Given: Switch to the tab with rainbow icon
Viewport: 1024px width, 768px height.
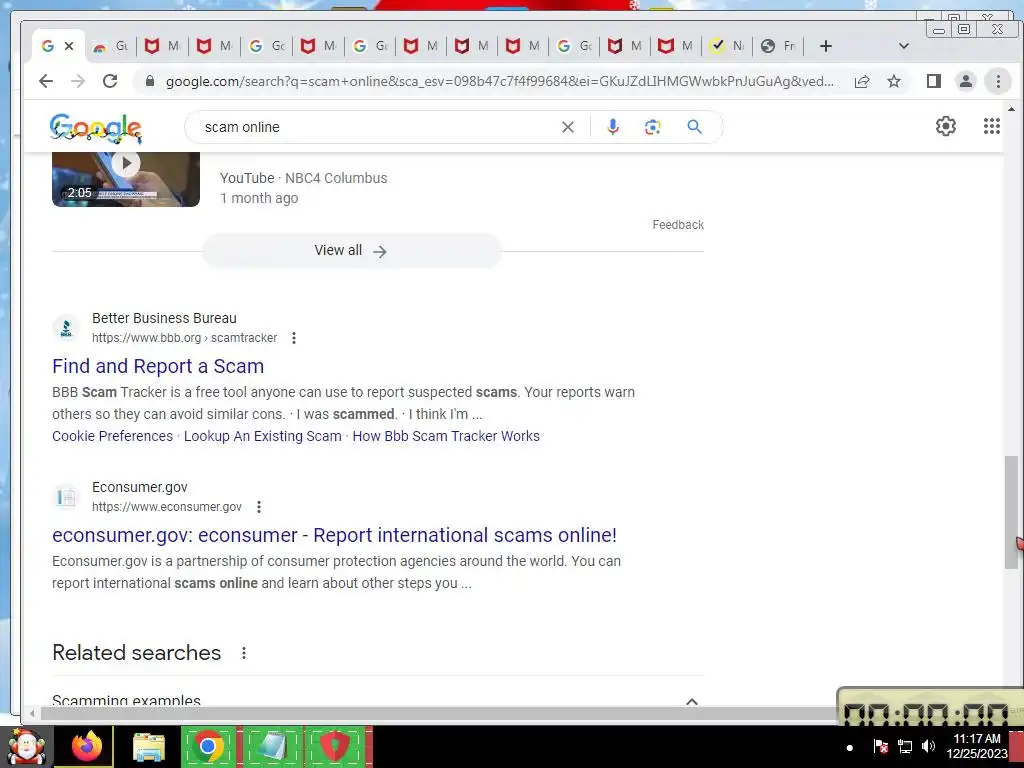Looking at the screenshot, I should click(110, 46).
